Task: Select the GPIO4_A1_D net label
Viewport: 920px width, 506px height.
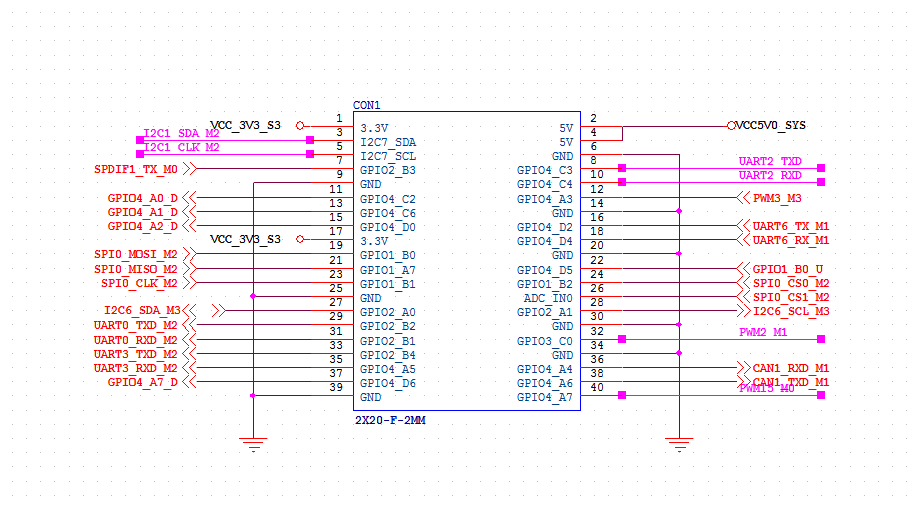Action: pyautogui.click(x=143, y=212)
